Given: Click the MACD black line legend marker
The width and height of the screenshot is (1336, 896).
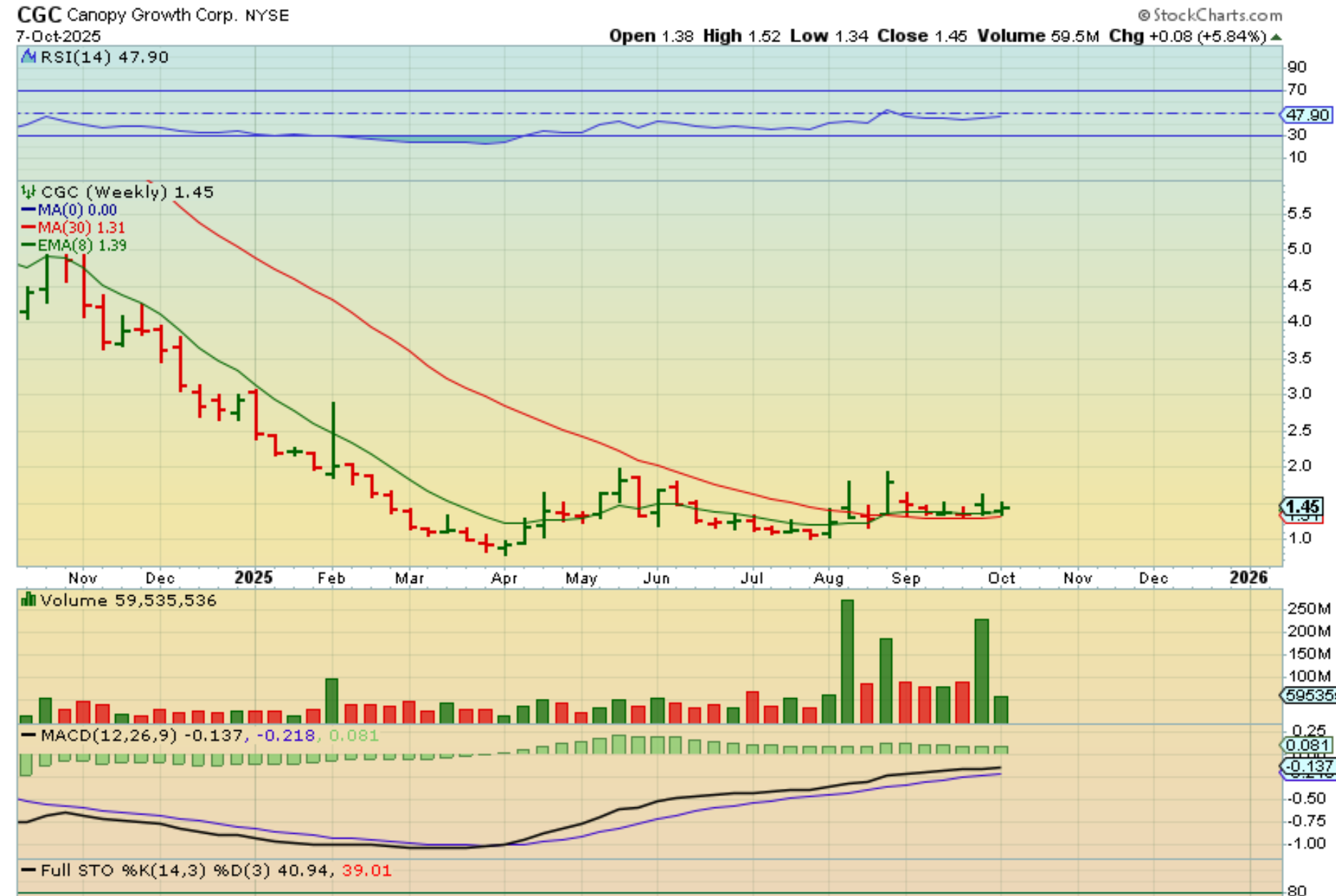Looking at the screenshot, I should [29, 735].
